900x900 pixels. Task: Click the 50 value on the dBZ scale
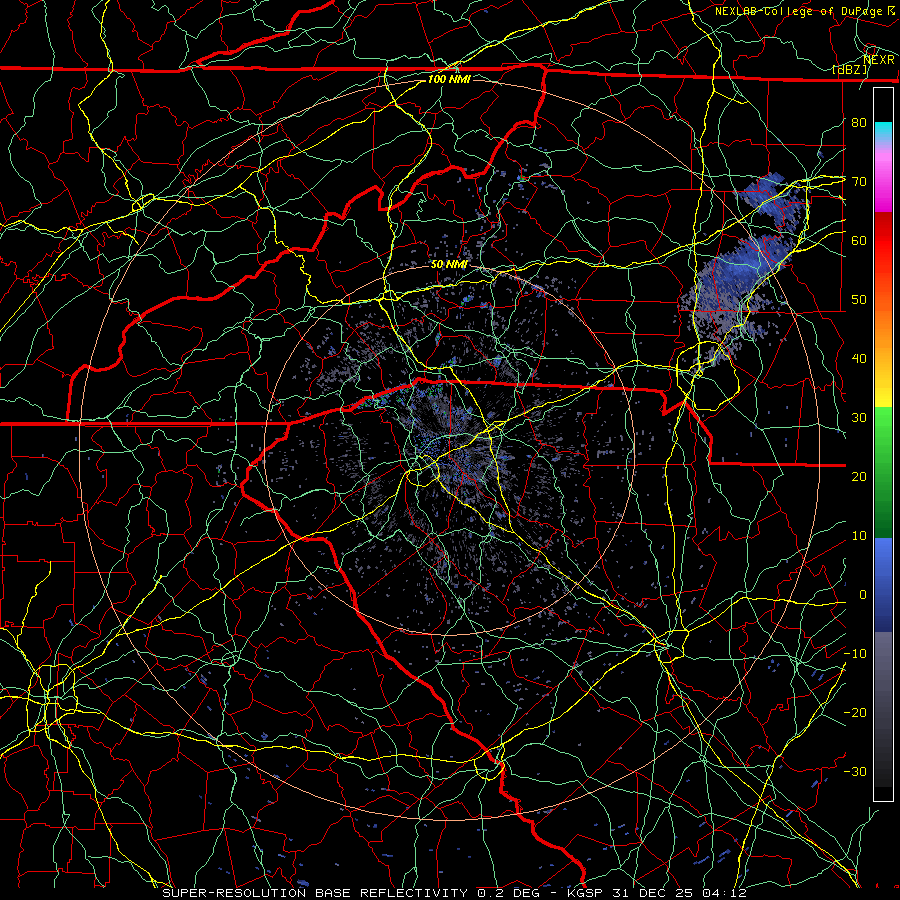pos(859,300)
